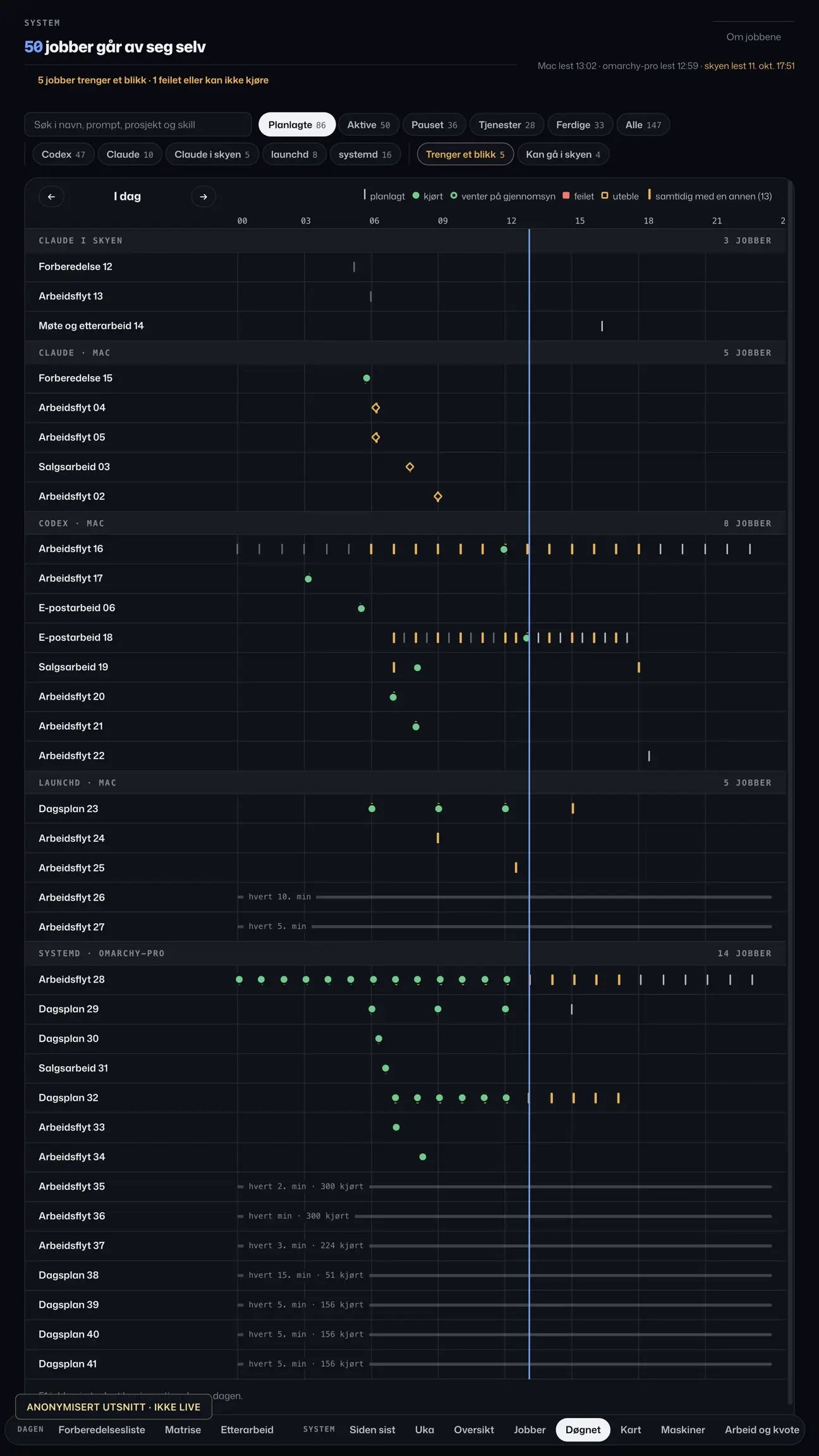The width and height of the screenshot is (819, 1456).
Task: Open the Uka view
Action: point(425,1429)
